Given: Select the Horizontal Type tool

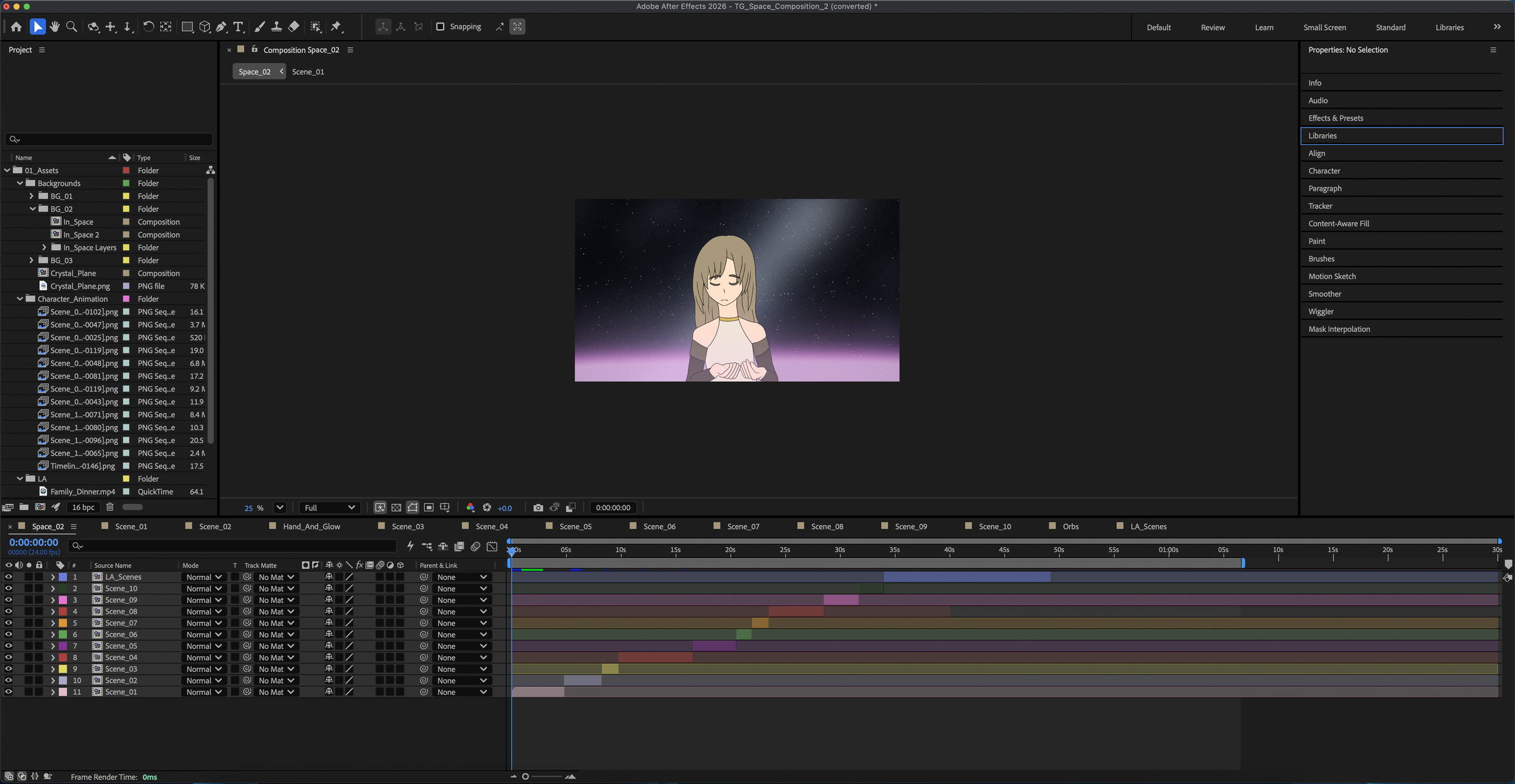Looking at the screenshot, I should [x=238, y=27].
